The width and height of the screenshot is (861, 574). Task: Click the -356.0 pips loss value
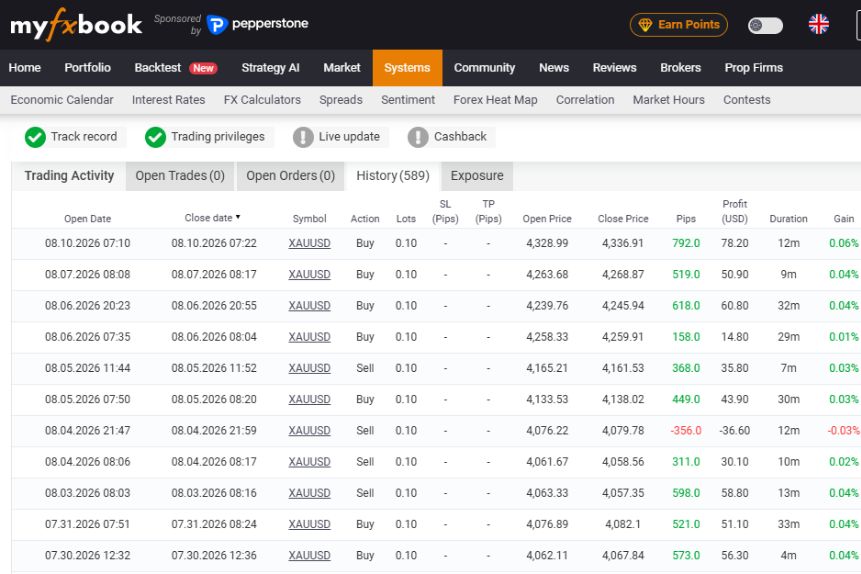click(686, 431)
